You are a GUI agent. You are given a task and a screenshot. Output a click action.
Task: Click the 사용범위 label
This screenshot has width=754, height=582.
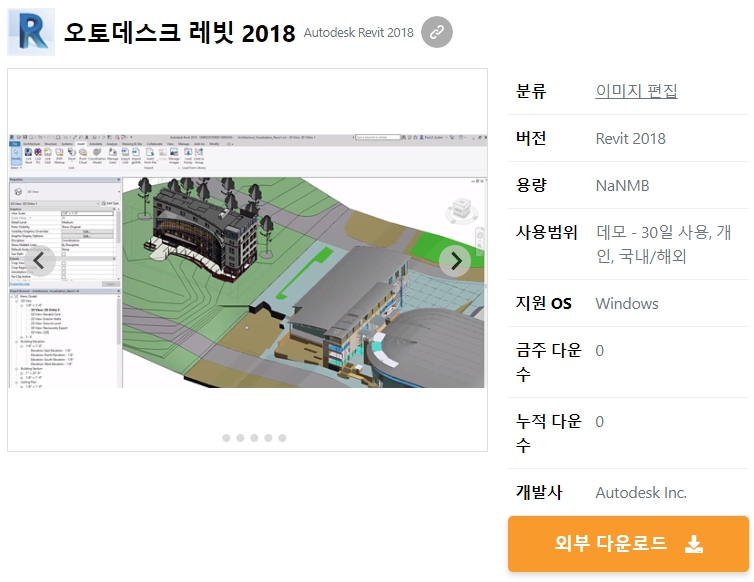pyautogui.click(x=547, y=232)
